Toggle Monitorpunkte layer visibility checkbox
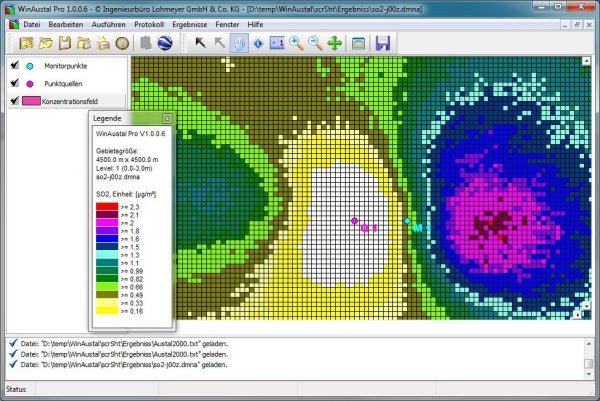 pyautogui.click(x=14, y=65)
